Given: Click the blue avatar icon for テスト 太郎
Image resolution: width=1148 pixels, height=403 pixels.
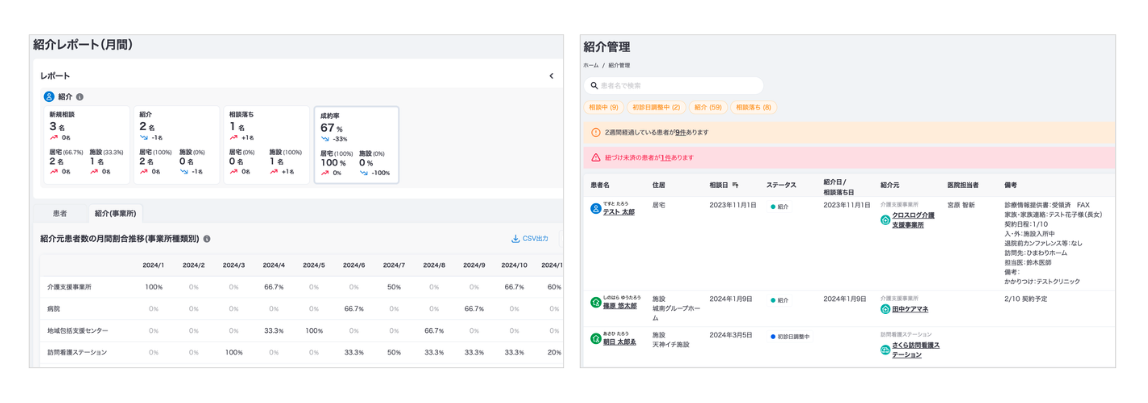Looking at the screenshot, I should (x=595, y=208).
